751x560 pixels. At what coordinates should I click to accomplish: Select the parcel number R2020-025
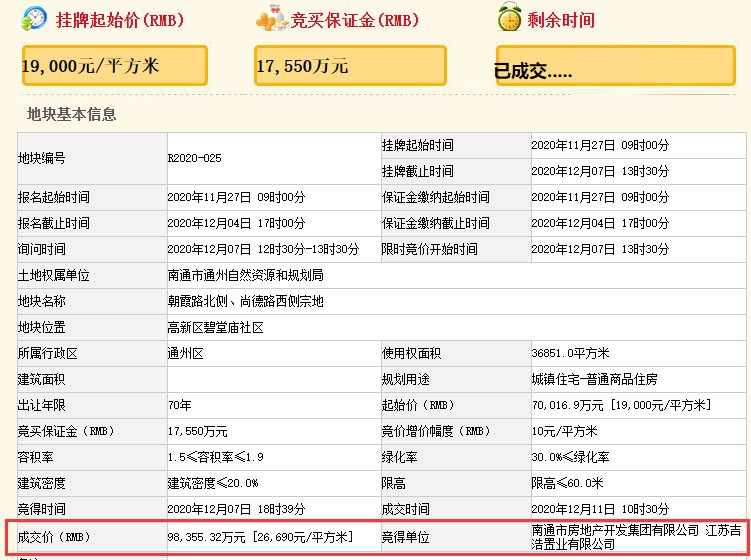pos(194,158)
